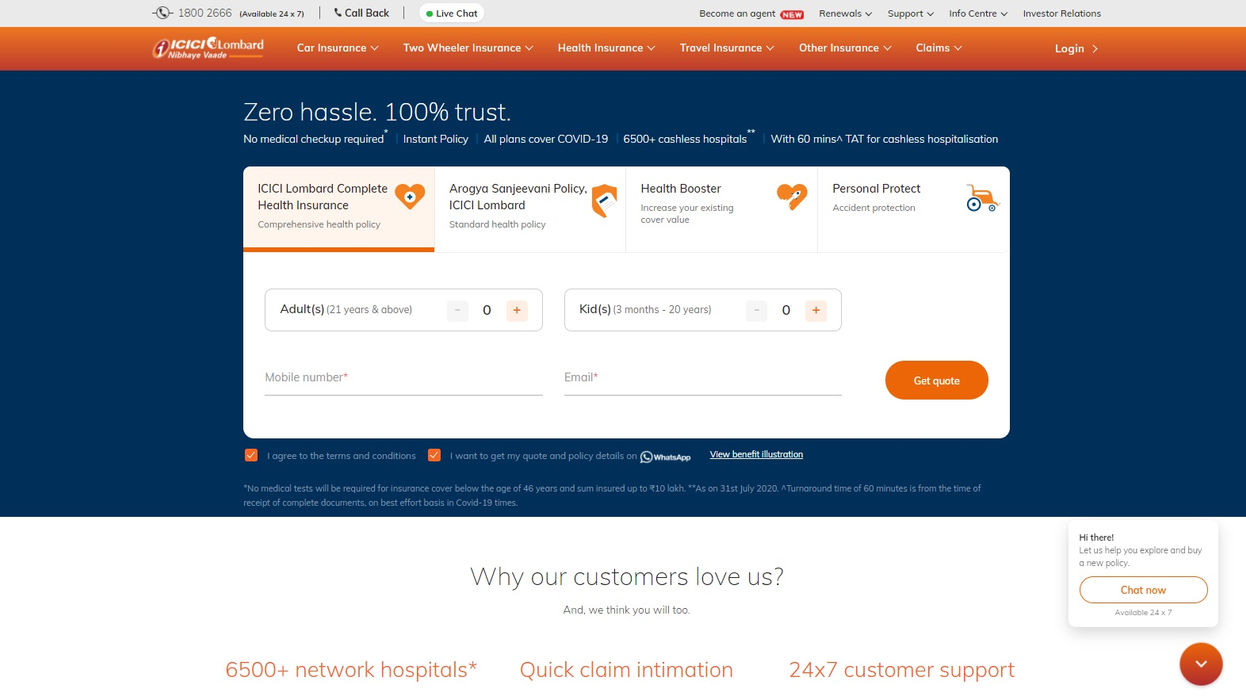
Task: Click the Personal Protect wheelchair icon
Action: point(982,198)
